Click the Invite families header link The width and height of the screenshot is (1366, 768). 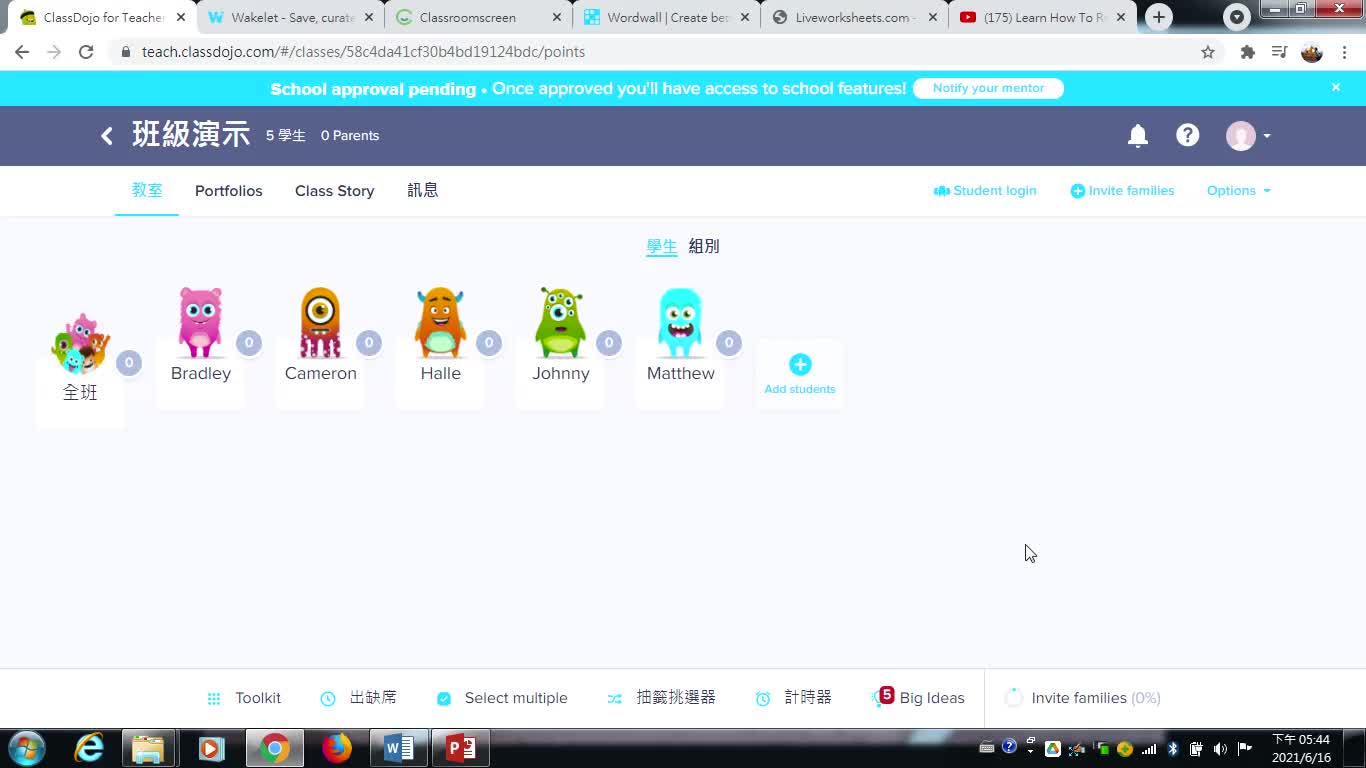[x=1122, y=191]
